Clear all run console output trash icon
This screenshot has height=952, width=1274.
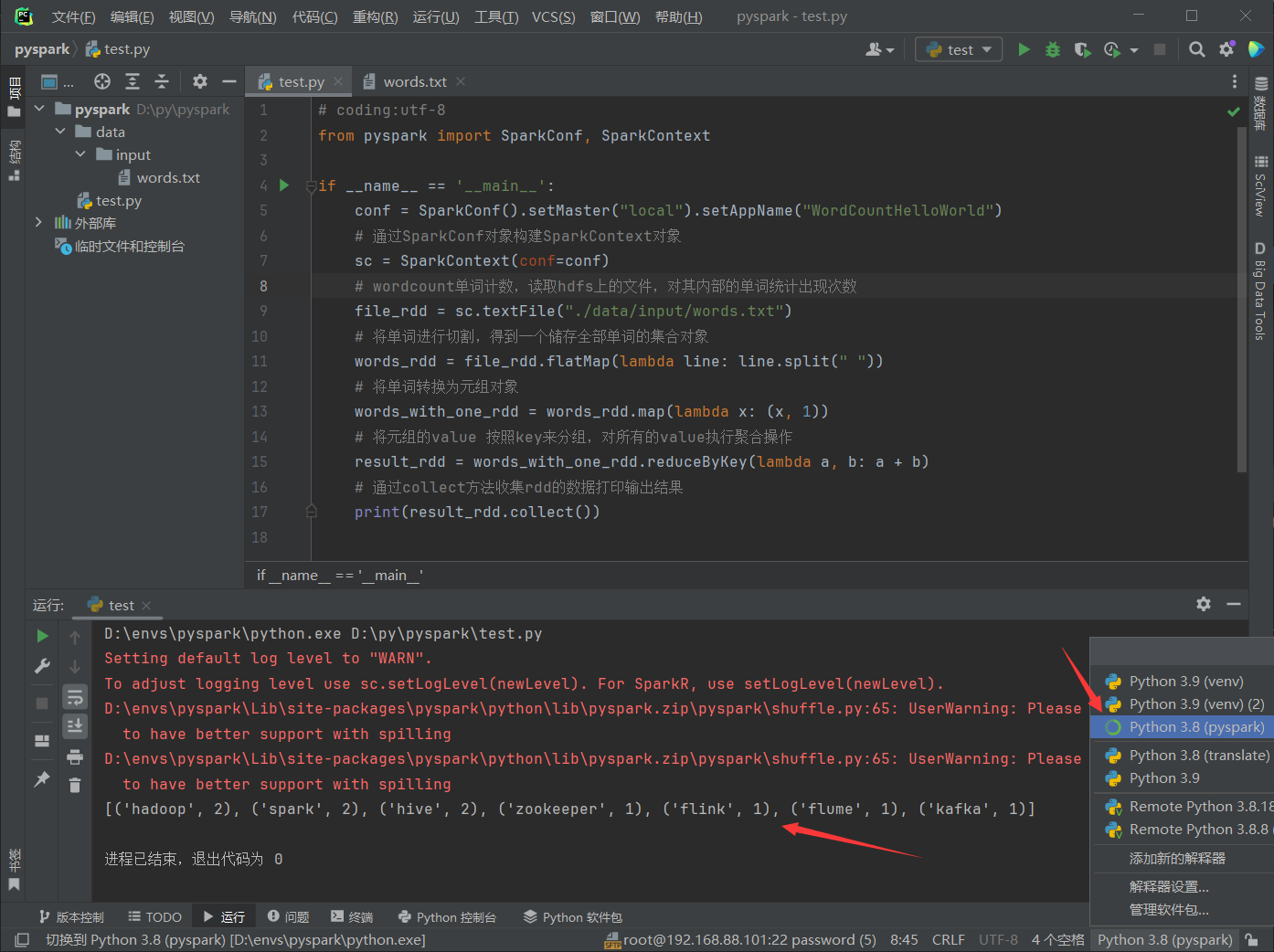[75, 785]
